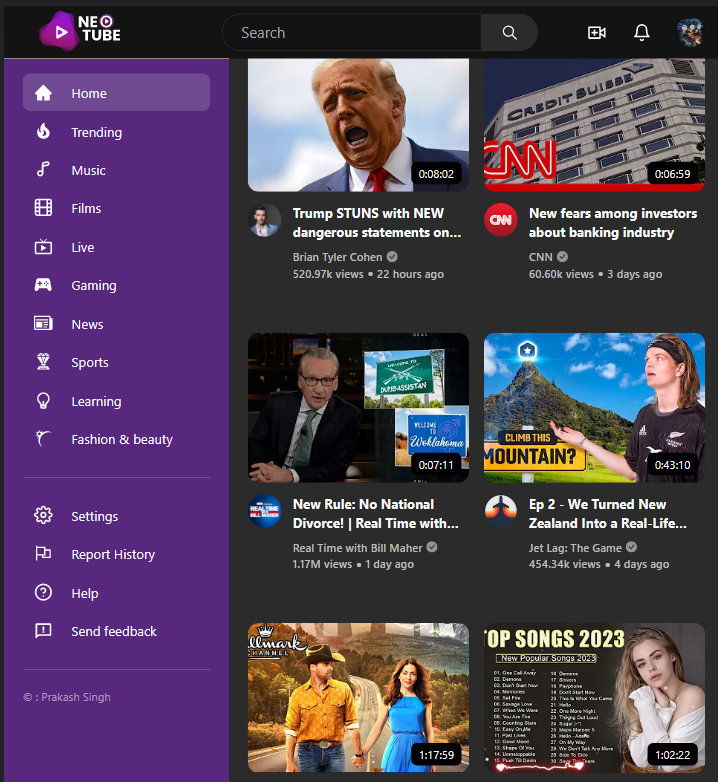The width and height of the screenshot is (718, 782).
Task: Click the Learning lightbulb icon
Action: [x=43, y=400]
